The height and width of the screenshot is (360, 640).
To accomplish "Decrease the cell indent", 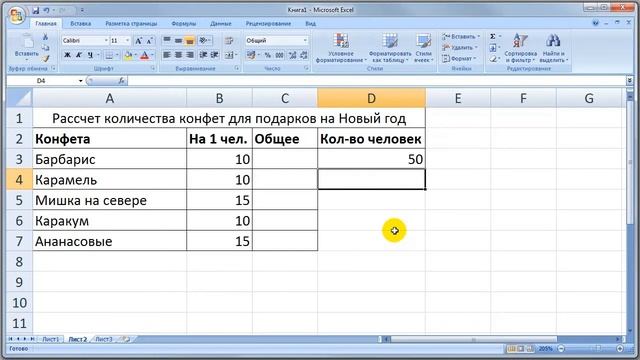I will coord(203,55).
